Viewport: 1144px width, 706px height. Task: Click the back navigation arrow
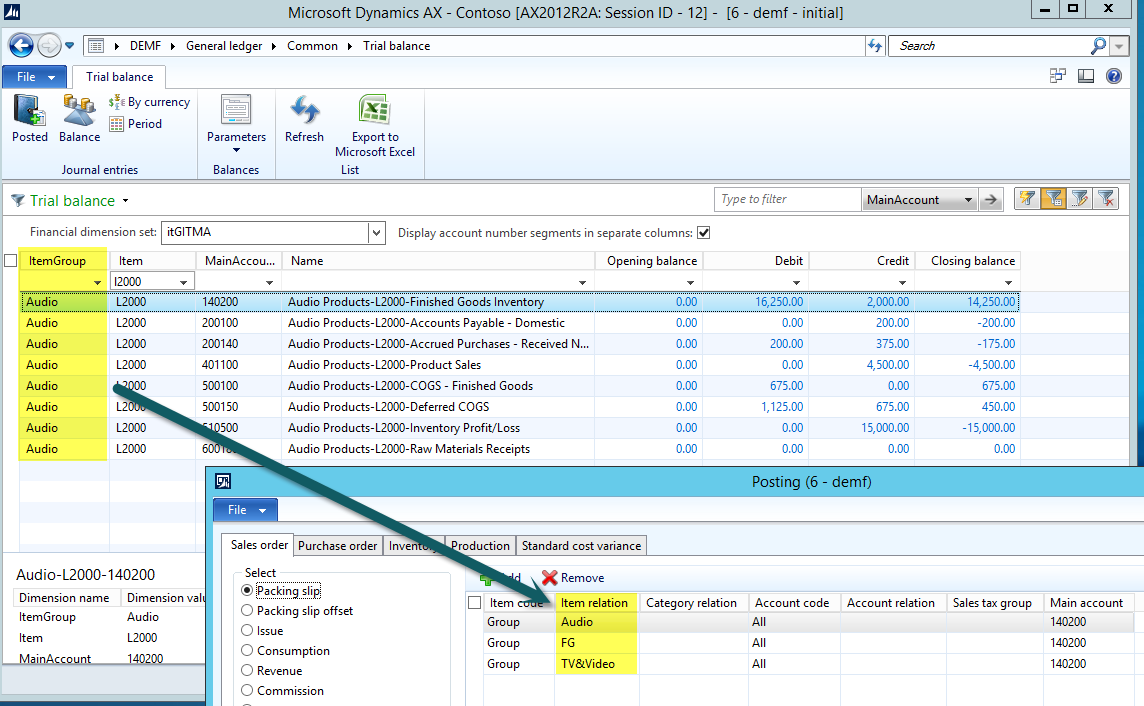tap(21, 46)
